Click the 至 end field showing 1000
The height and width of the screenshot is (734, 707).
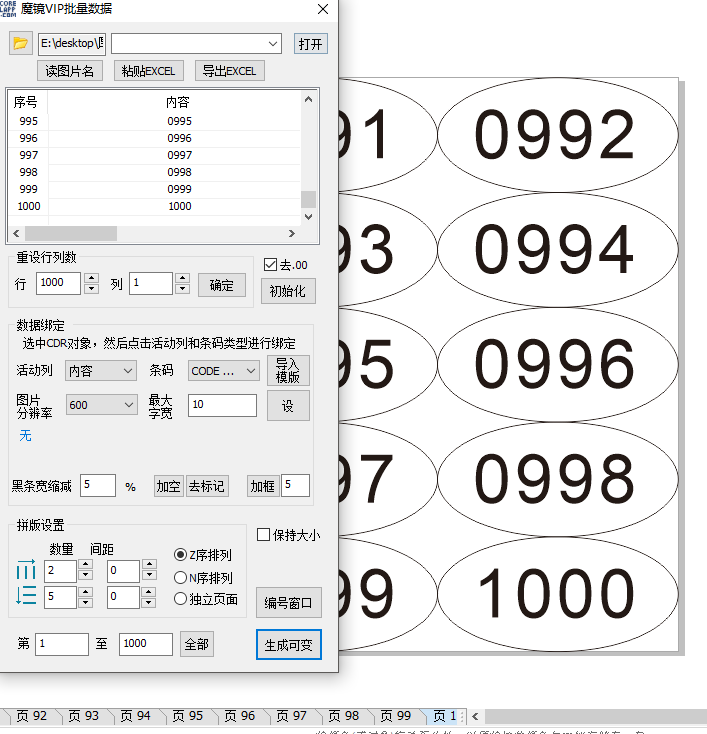tap(146, 644)
